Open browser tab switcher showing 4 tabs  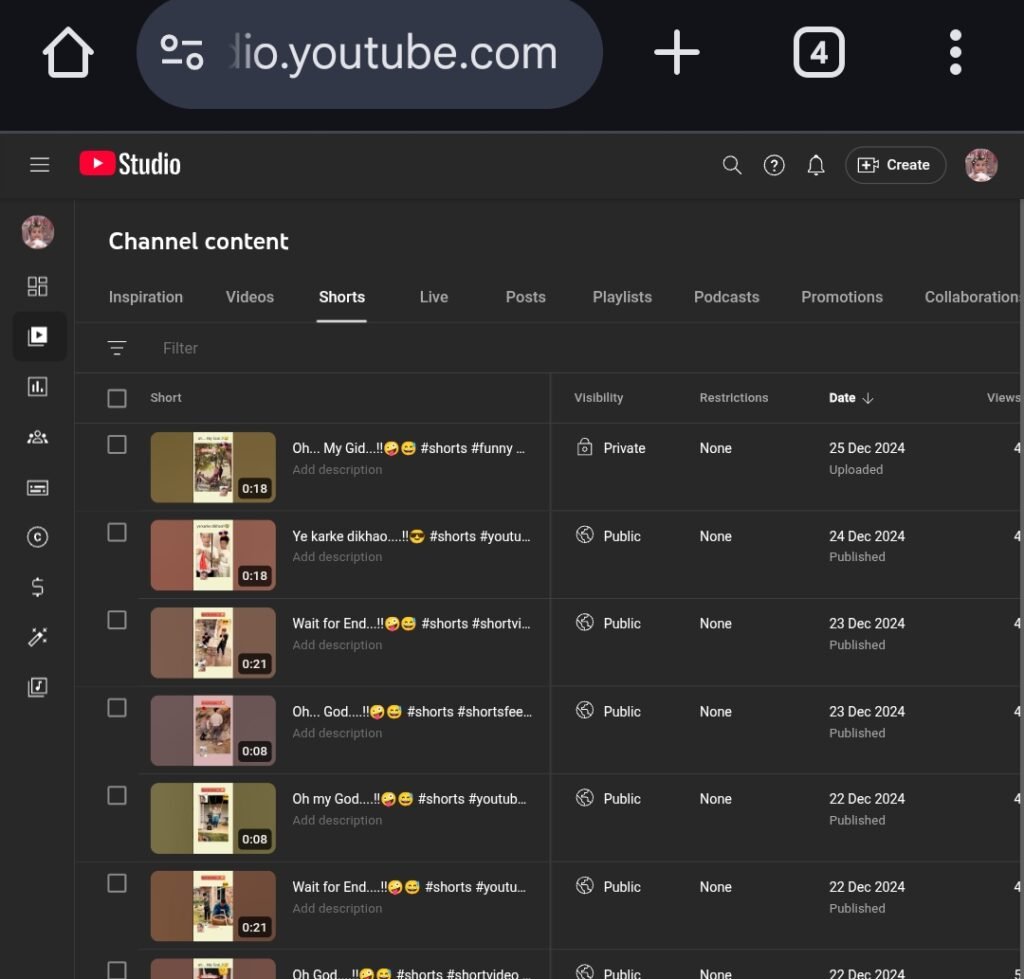click(x=818, y=52)
